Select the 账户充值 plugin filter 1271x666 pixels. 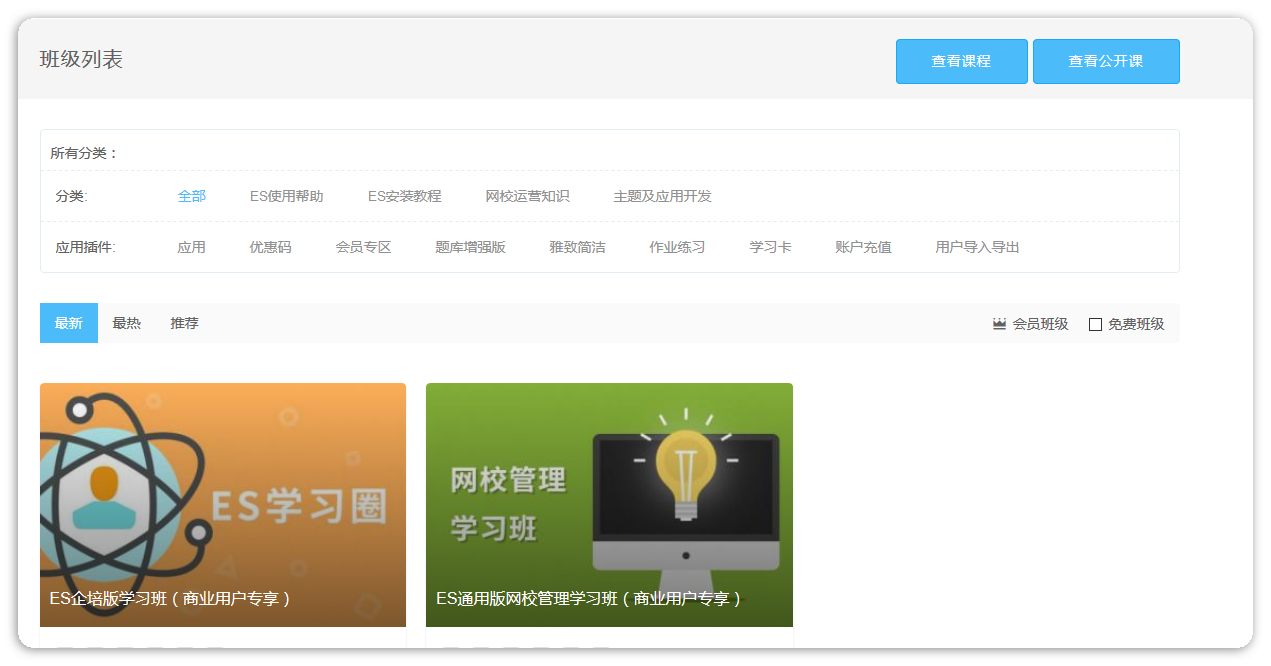point(863,247)
